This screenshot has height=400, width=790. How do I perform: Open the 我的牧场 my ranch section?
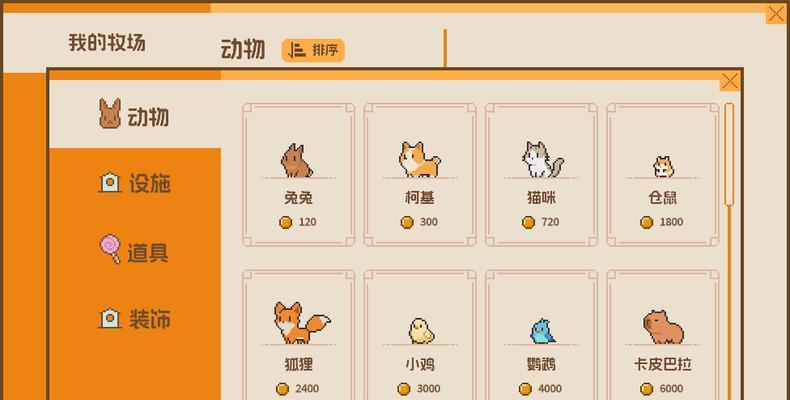[x=107, y=42]
